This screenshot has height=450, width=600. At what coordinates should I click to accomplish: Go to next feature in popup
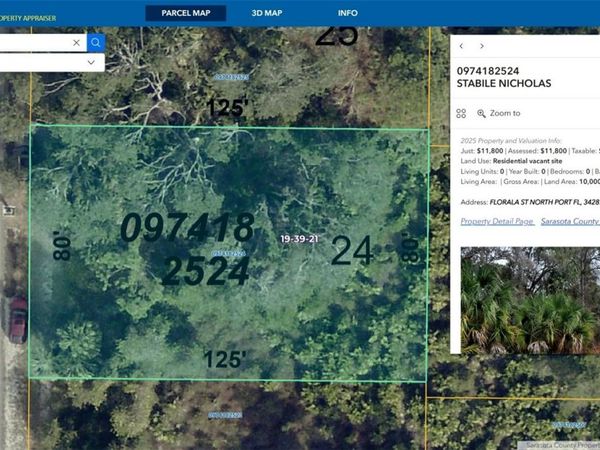pos(482,46)
